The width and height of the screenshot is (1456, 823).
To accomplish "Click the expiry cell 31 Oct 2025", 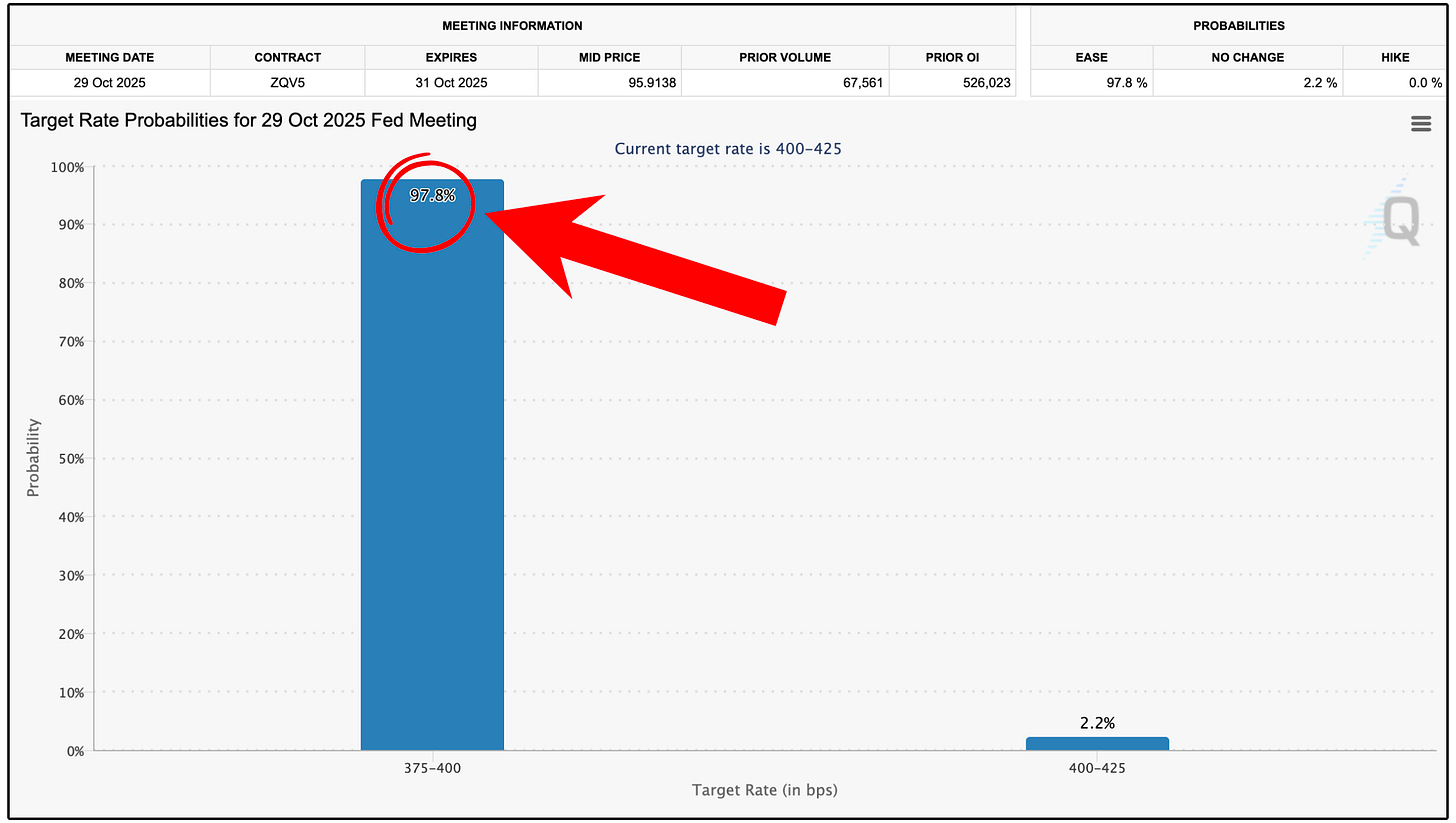I will (451, 83).
